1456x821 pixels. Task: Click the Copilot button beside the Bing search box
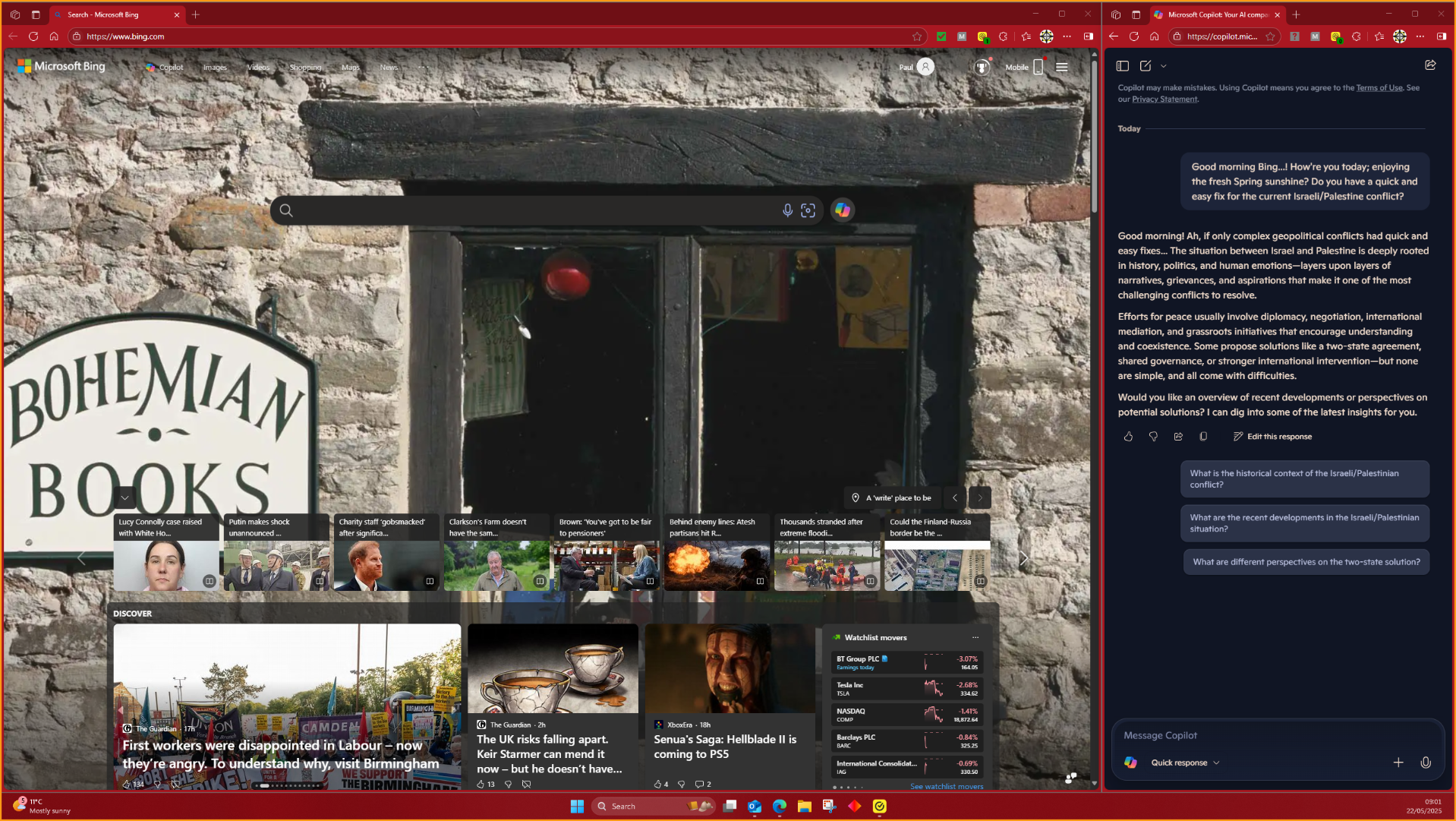click(842, 210)
